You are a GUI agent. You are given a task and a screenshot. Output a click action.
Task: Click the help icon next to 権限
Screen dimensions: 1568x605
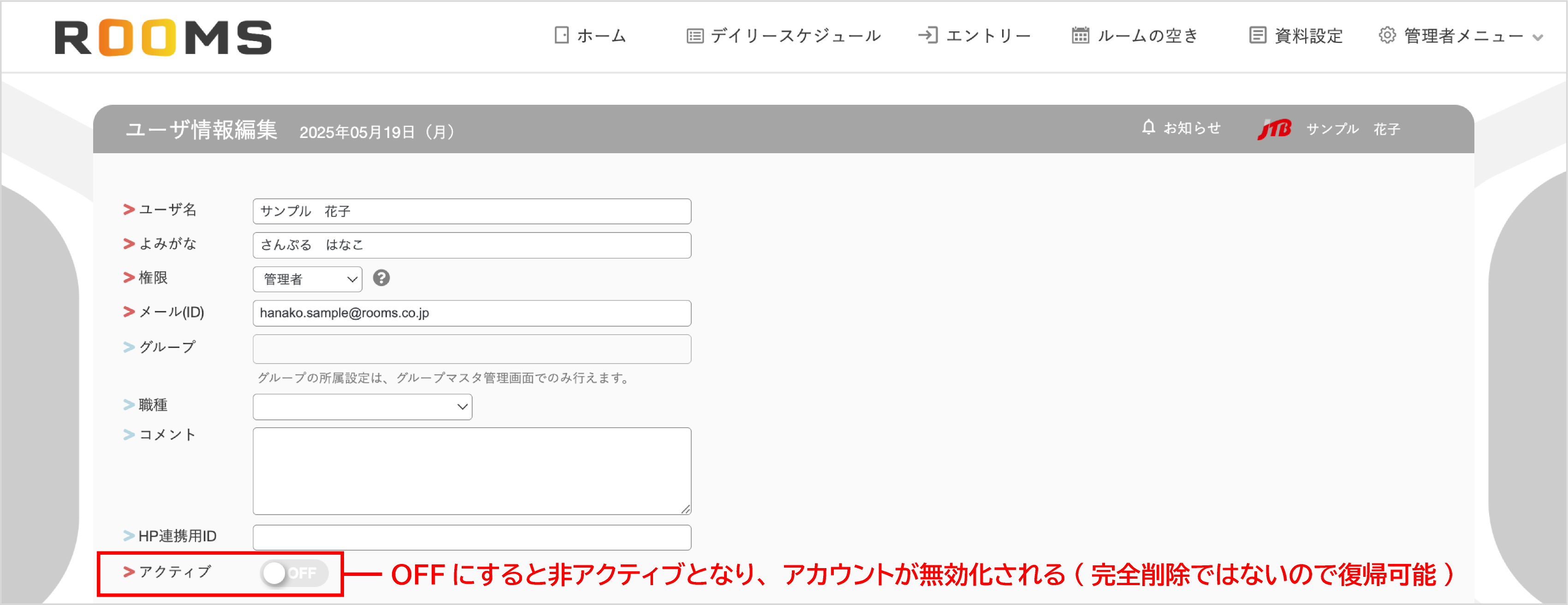382,278
